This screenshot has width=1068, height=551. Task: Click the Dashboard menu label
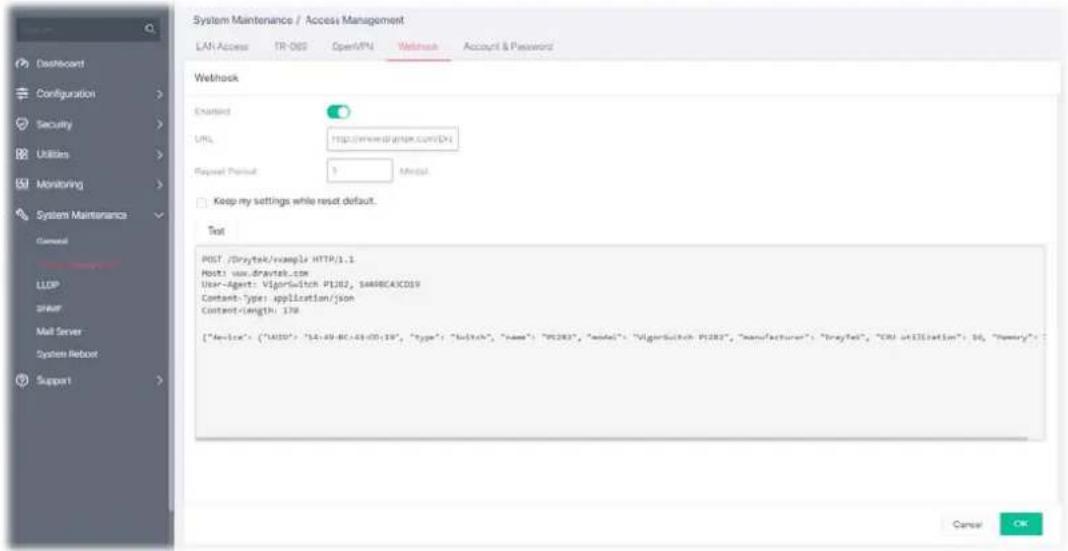tap(61, 64)
